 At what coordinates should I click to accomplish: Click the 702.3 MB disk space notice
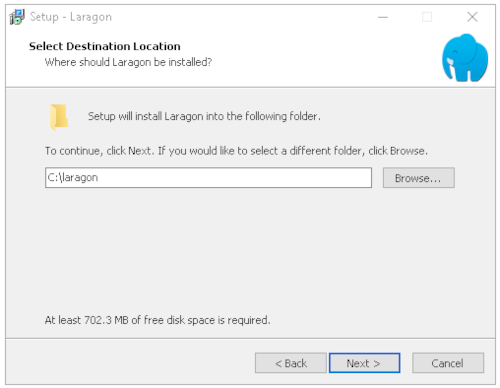157,320
